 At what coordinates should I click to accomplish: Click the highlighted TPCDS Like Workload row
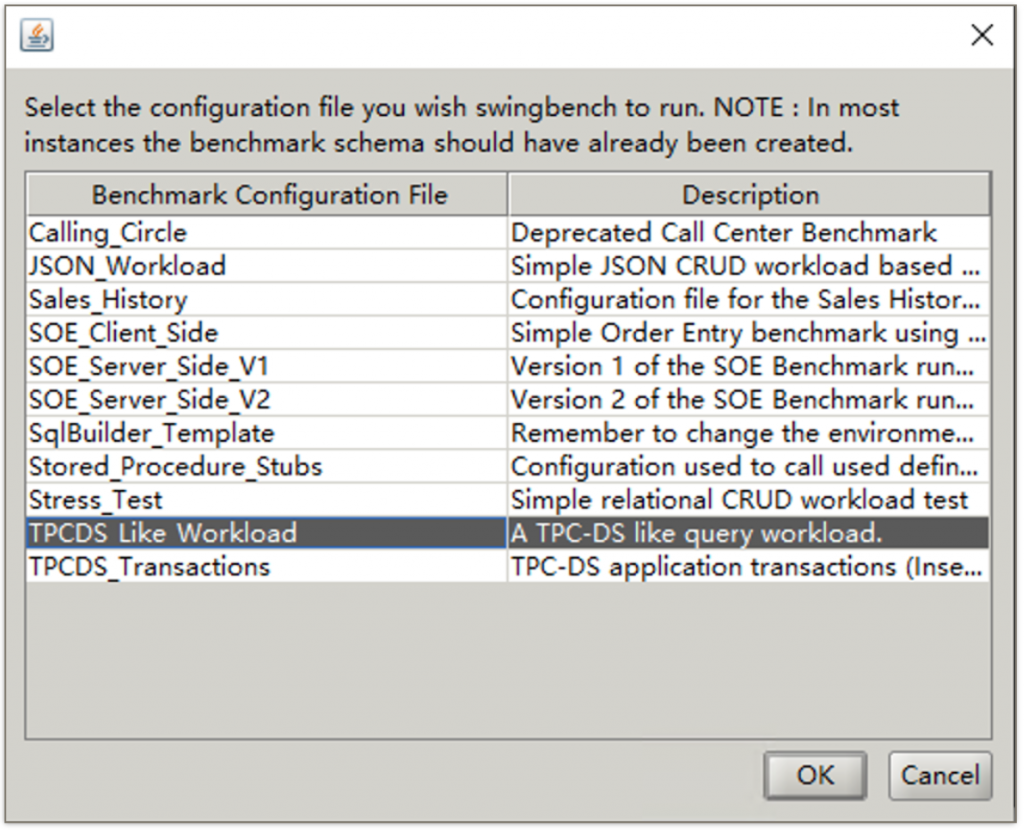163,533
